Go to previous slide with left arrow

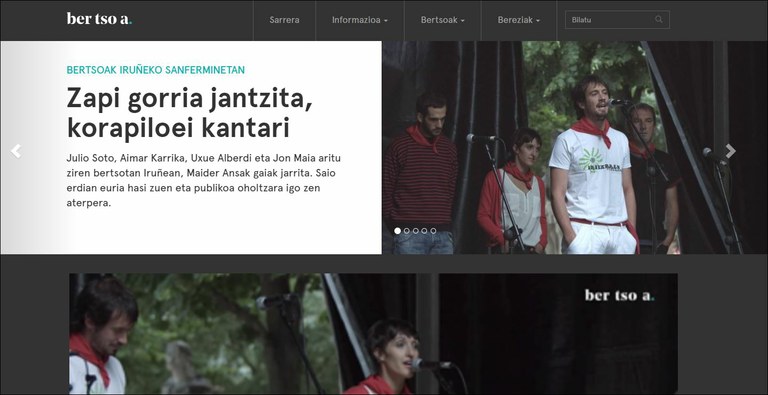(x=16, y=151)
